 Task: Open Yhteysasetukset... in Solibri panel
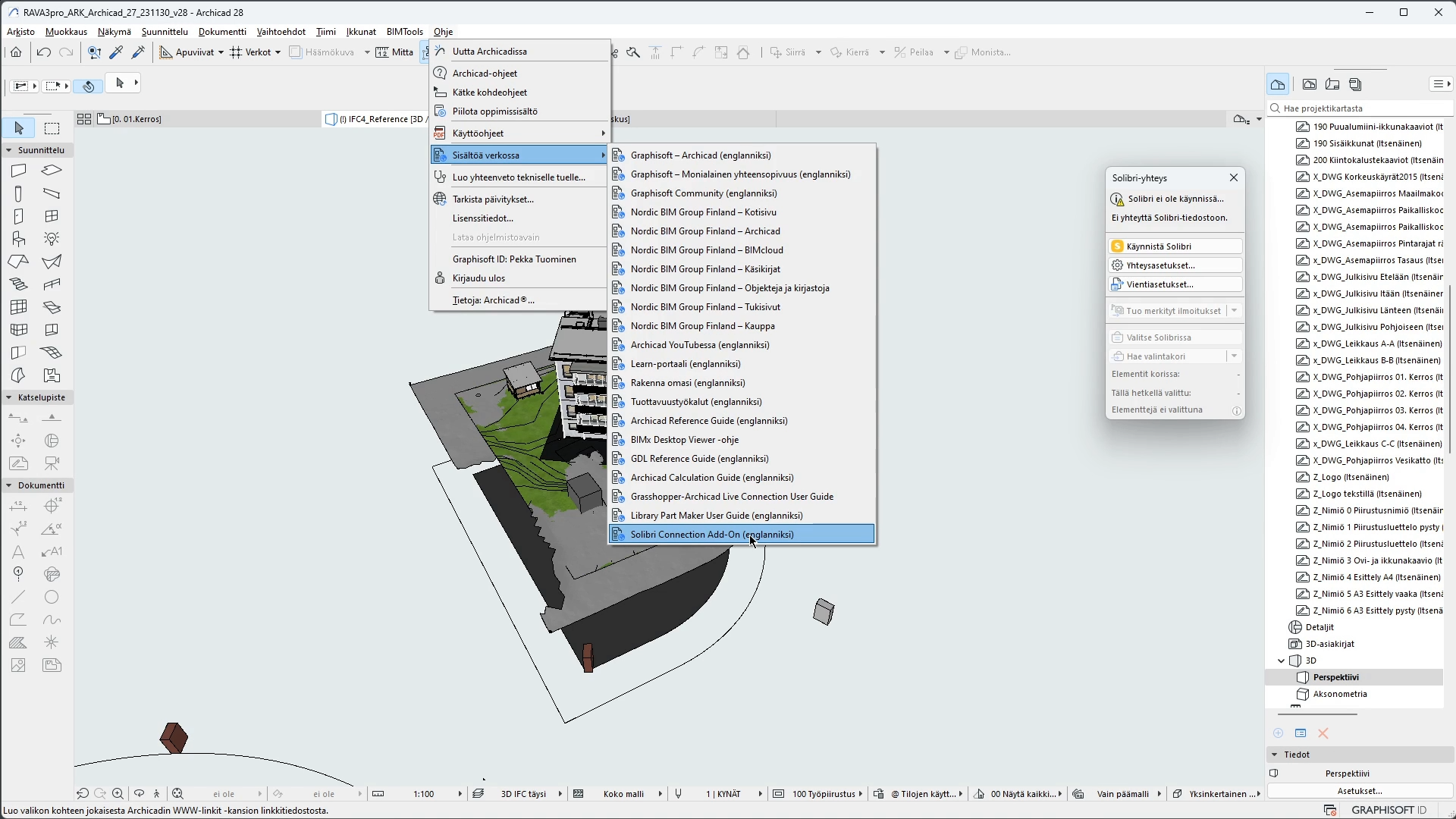click(x=1175, y=265)
